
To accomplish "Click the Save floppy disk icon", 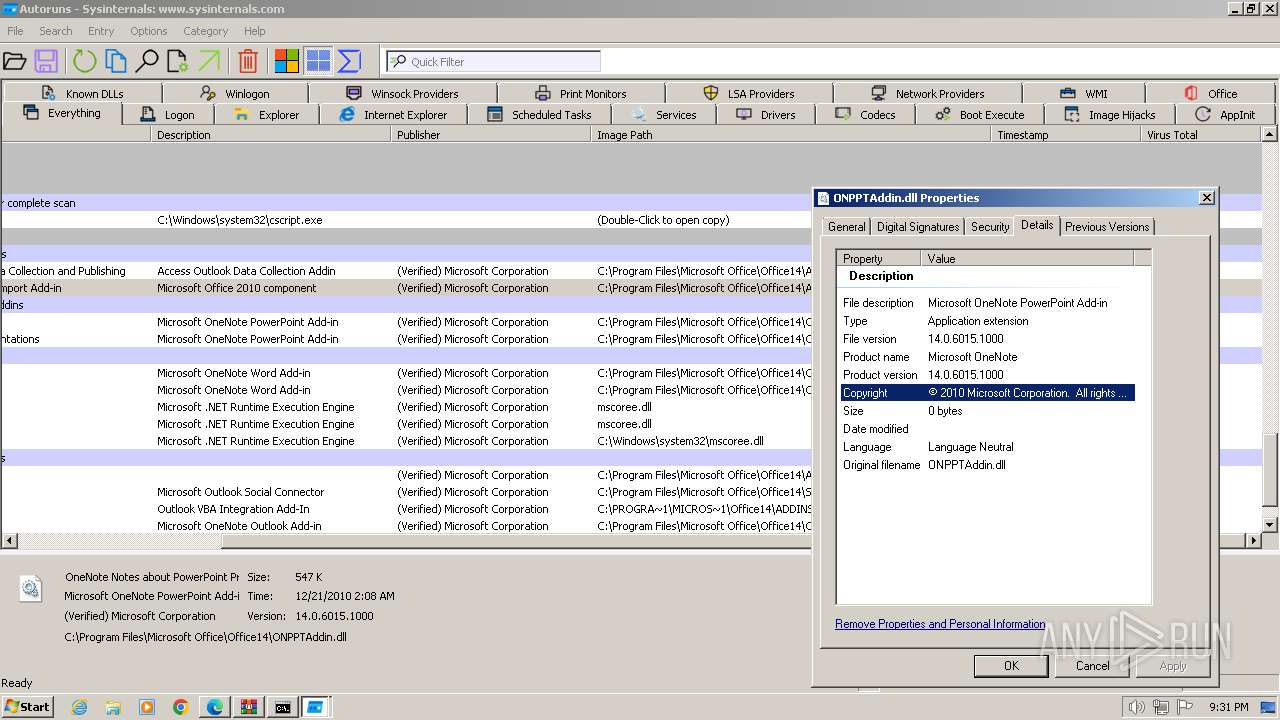I will point(46,62).
